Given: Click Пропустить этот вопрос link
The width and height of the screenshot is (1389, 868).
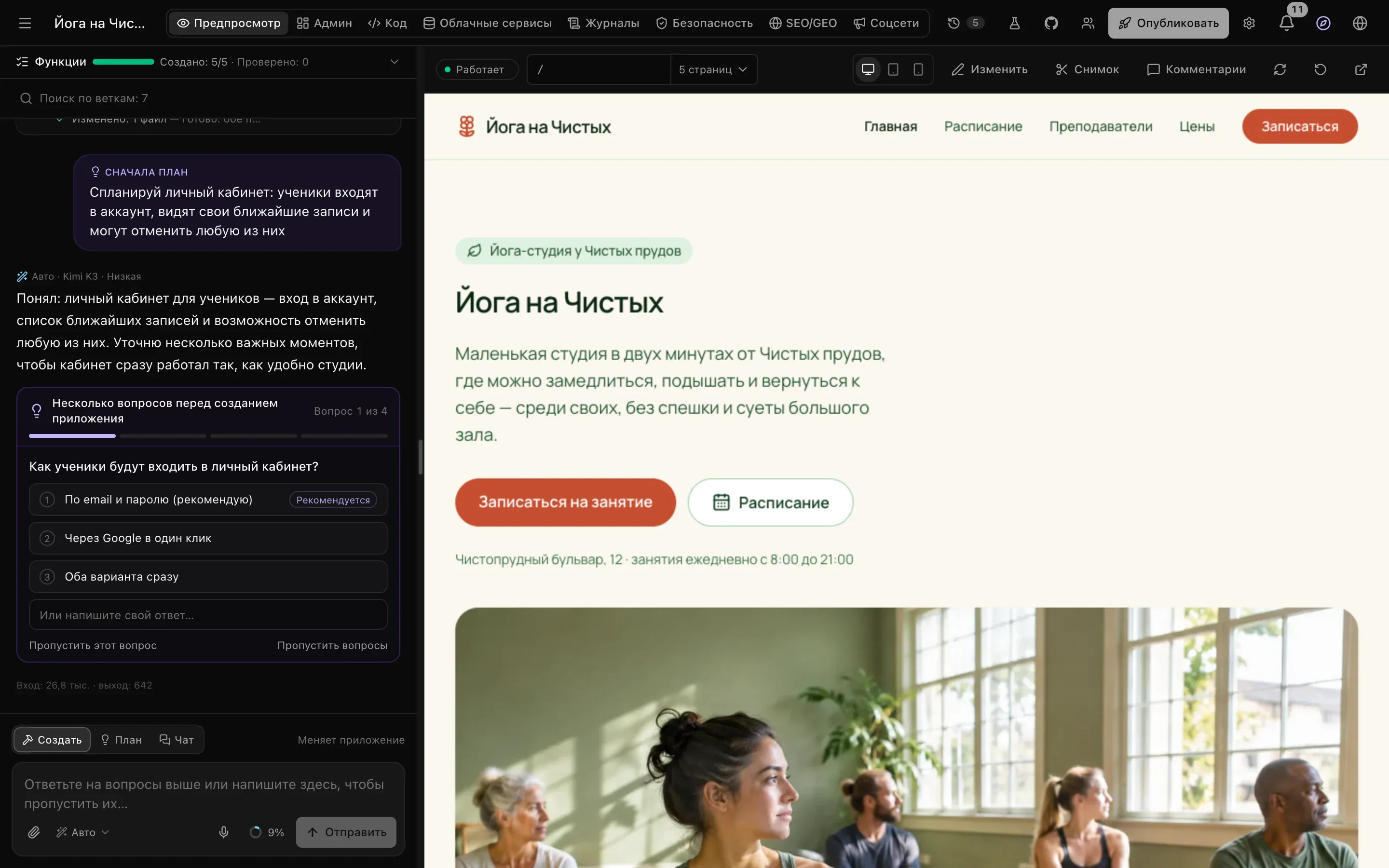Looking at the screenshot, I should click(x=93, y=645).
